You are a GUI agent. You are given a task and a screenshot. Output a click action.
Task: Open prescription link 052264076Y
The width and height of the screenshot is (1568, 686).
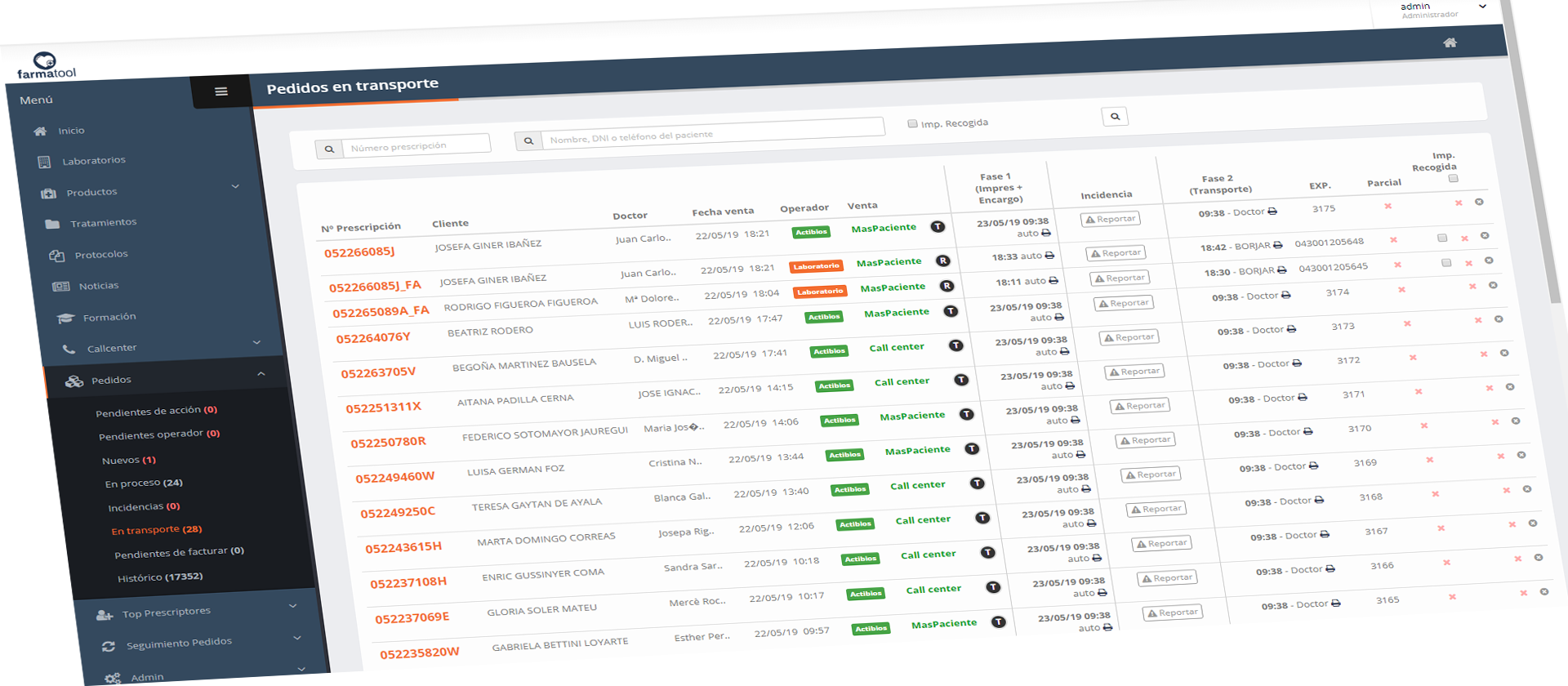(373, 337)
